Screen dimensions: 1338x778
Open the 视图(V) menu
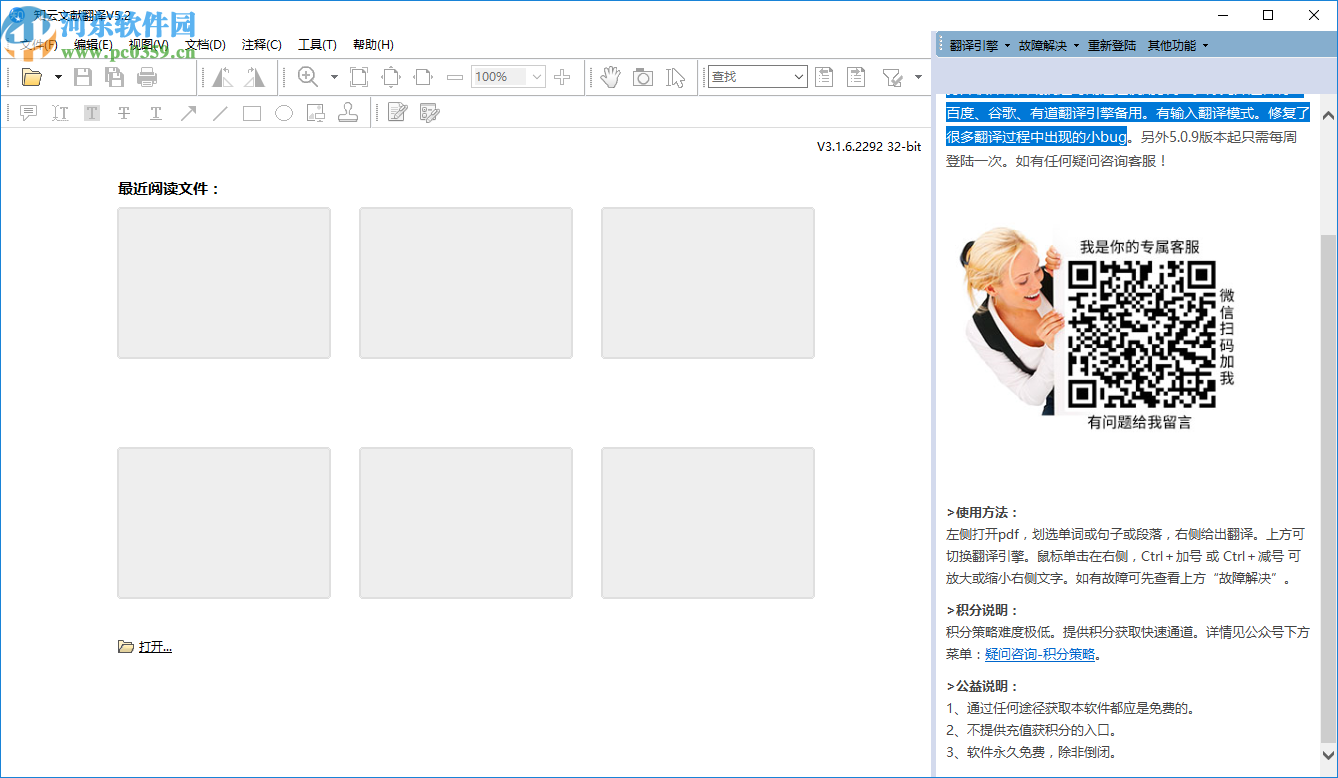(148, 45)
